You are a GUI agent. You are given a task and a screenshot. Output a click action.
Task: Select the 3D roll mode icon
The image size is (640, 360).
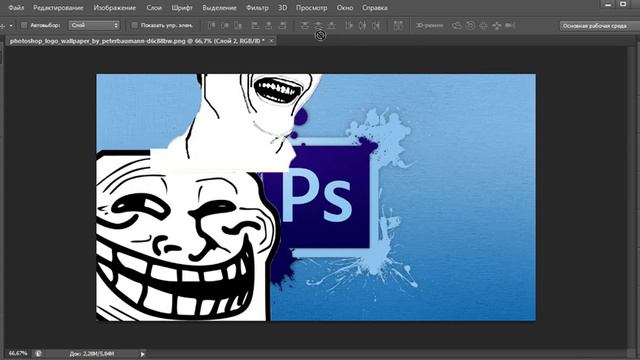[470, 25]
